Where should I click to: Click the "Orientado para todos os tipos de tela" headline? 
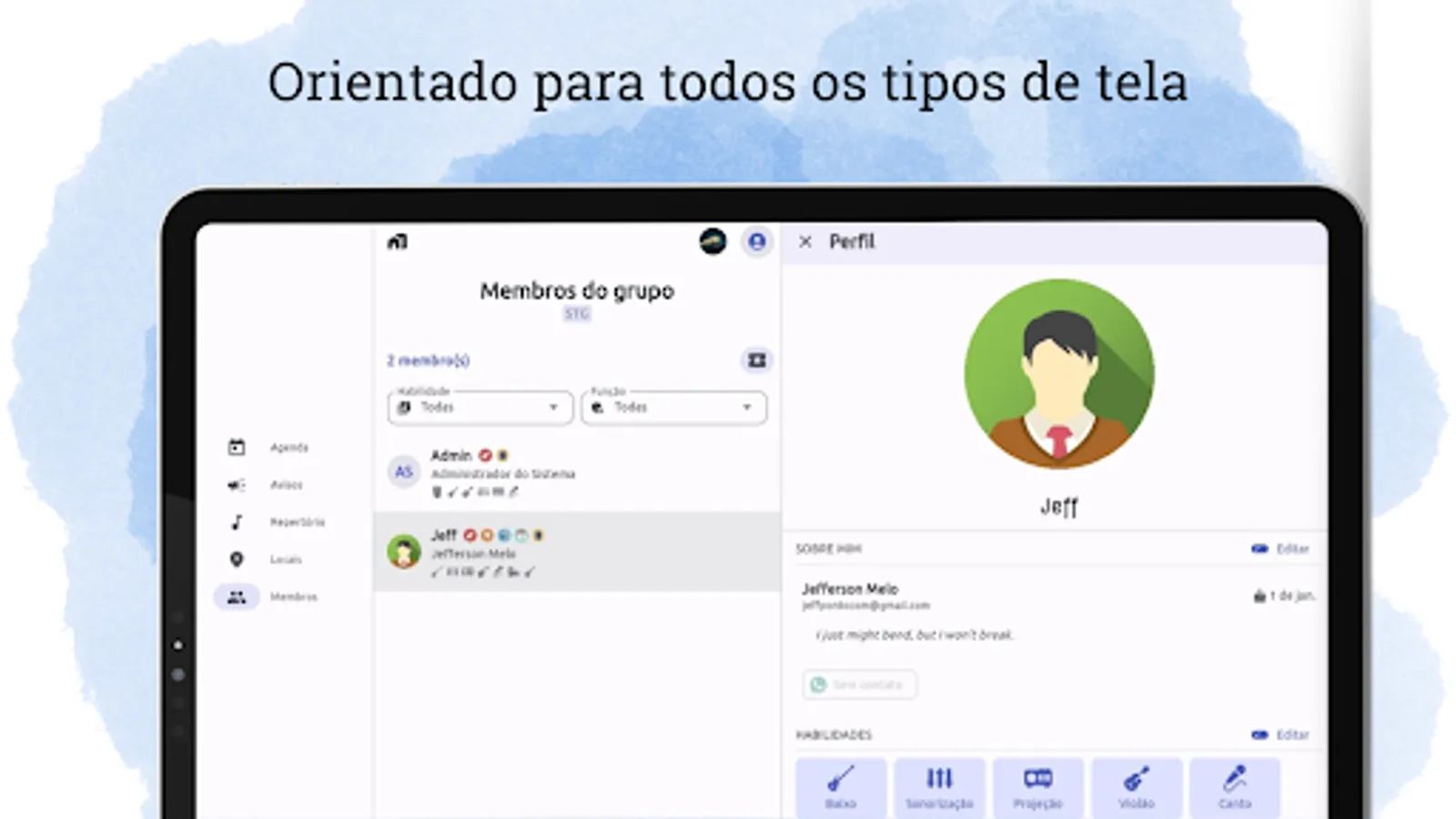tap(728, 82)
